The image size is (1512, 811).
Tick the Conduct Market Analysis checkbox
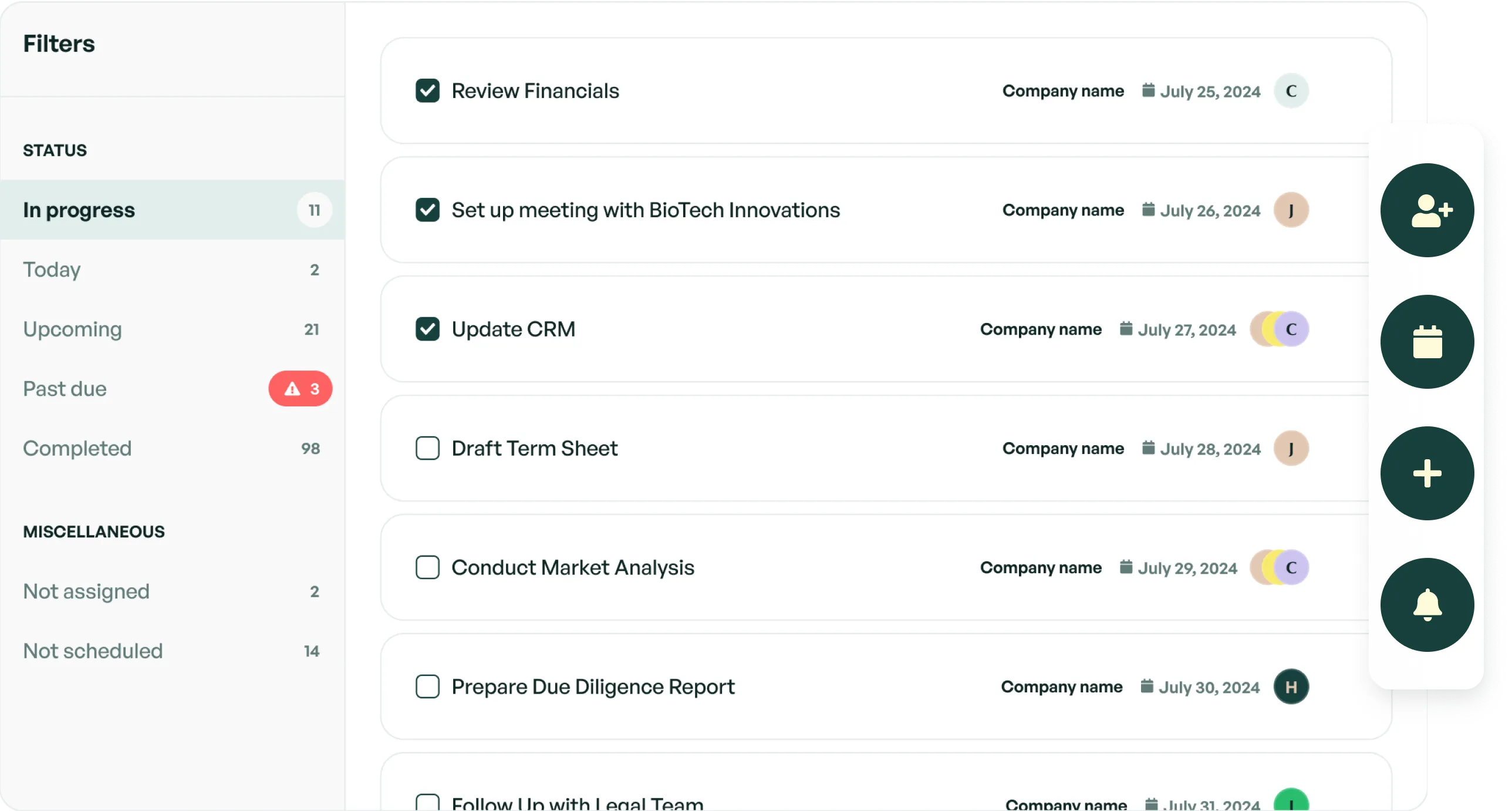(427, 568)
